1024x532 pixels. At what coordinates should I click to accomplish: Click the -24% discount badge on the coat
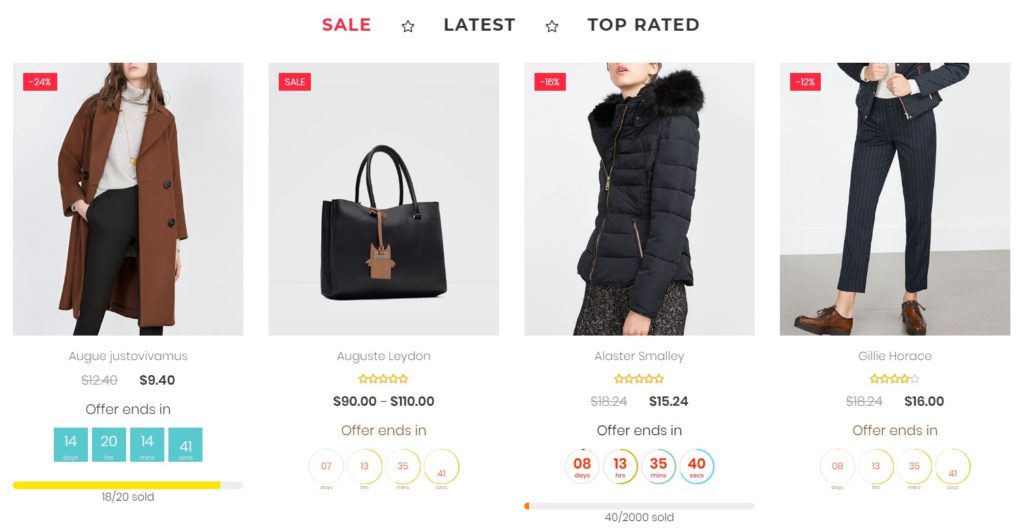click(x=40, y=82)
